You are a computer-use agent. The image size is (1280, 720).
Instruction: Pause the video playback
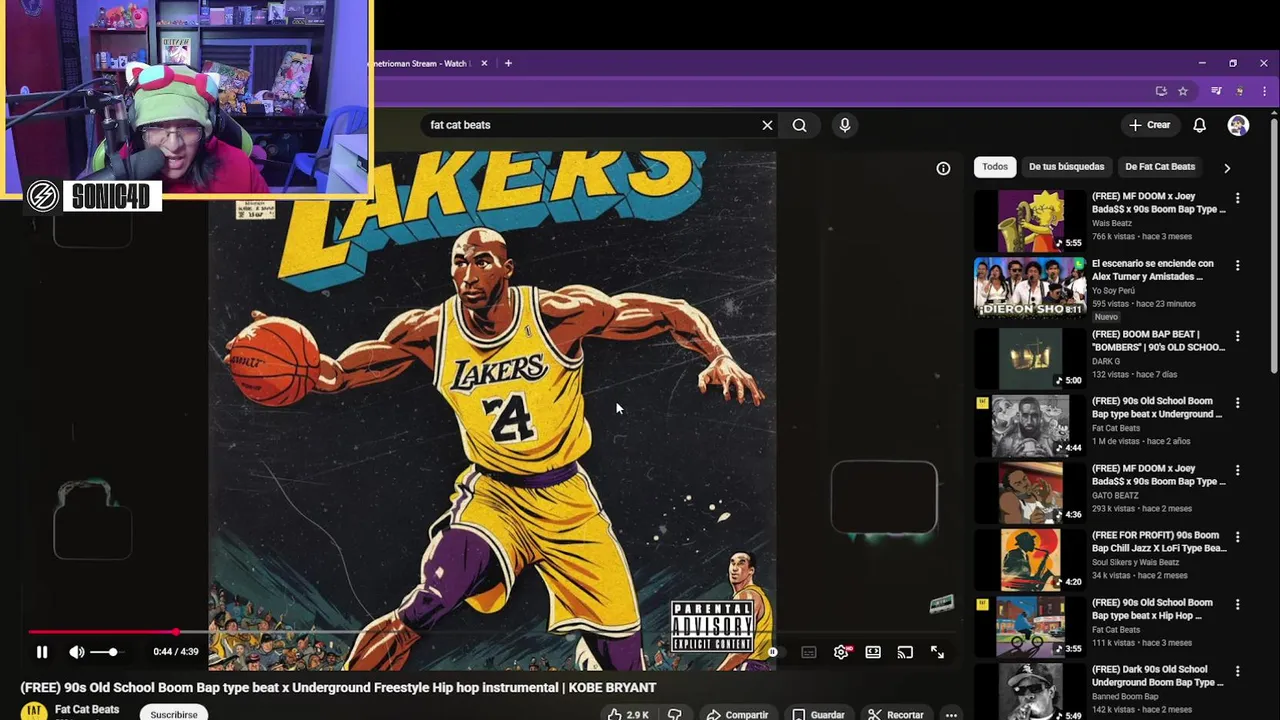point(42,652)
